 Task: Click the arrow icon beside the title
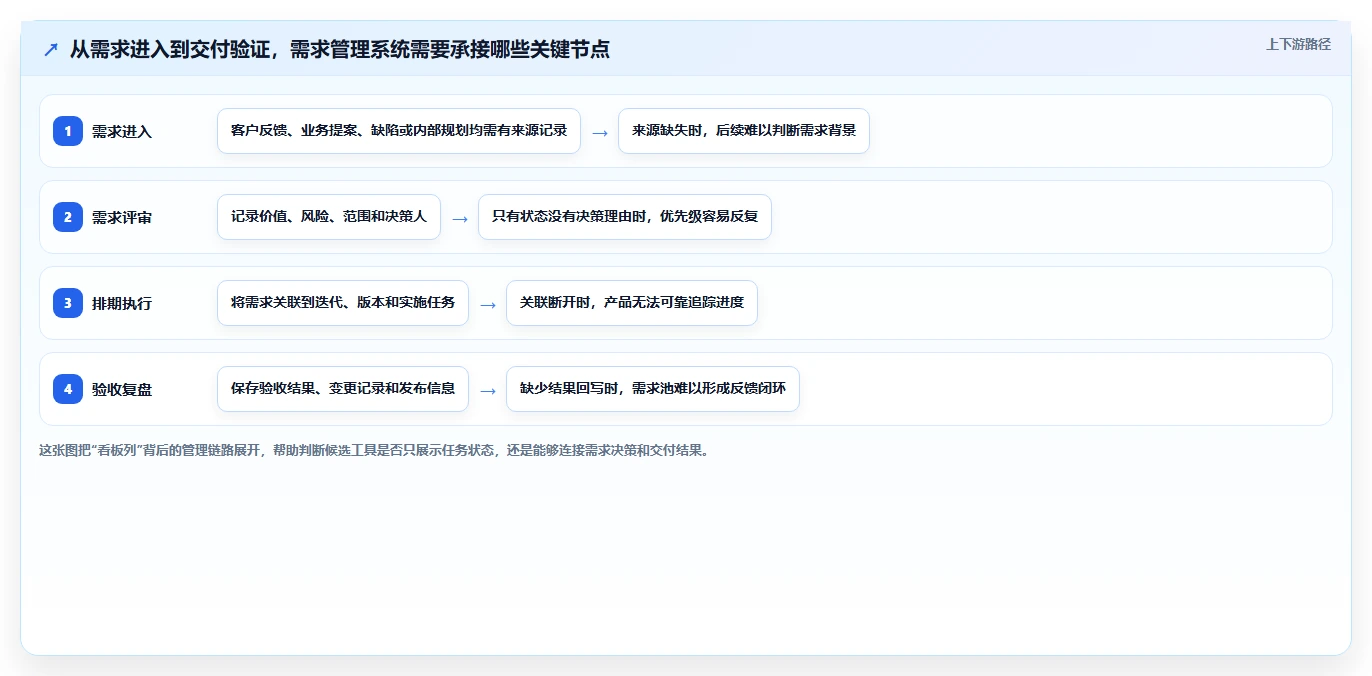tap(51, 49)
